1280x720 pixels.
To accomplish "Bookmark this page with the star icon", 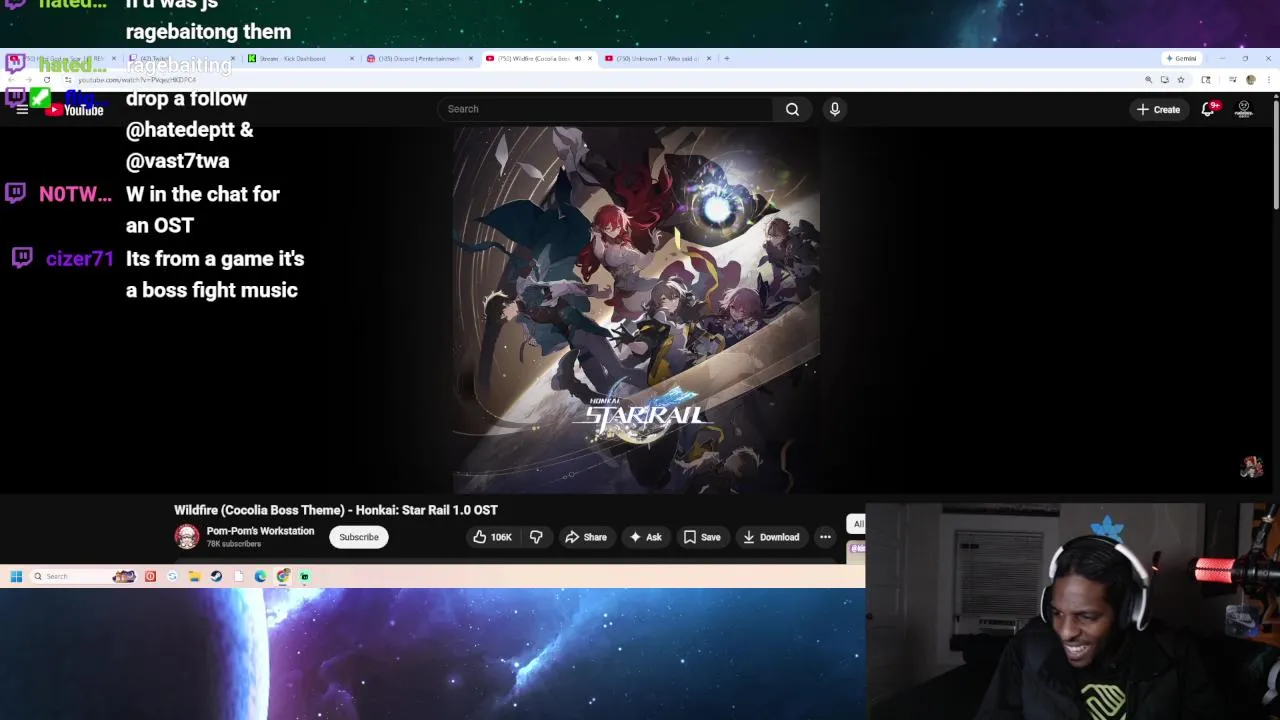I will 1181,80.
